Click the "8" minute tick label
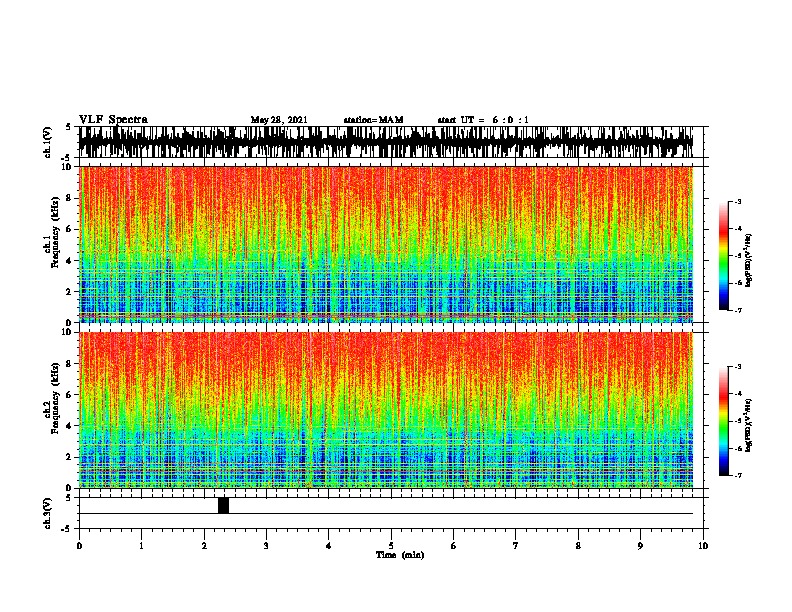Viewport: 792px width, 612px height. tap(578, 546)
